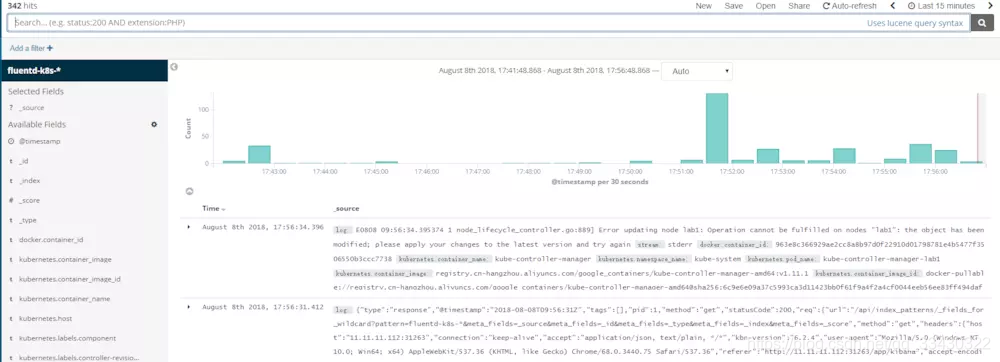
Task: Select the _source selected field
Action: [x=31, y=108]
